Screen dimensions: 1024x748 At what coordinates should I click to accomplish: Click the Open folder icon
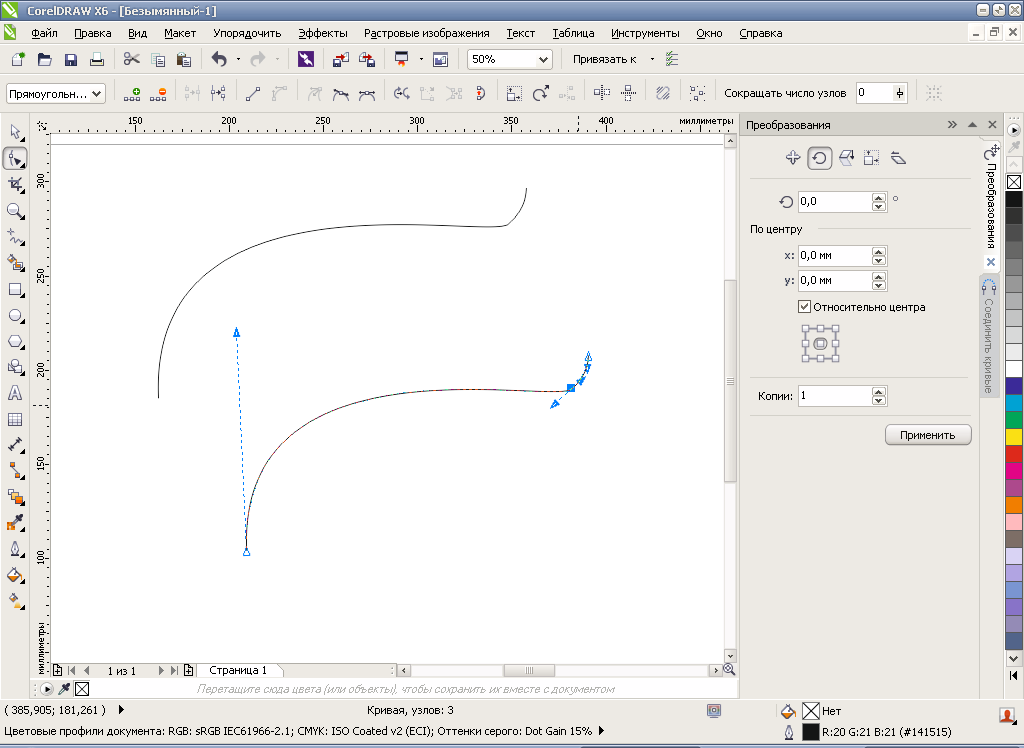coord(44,59)
